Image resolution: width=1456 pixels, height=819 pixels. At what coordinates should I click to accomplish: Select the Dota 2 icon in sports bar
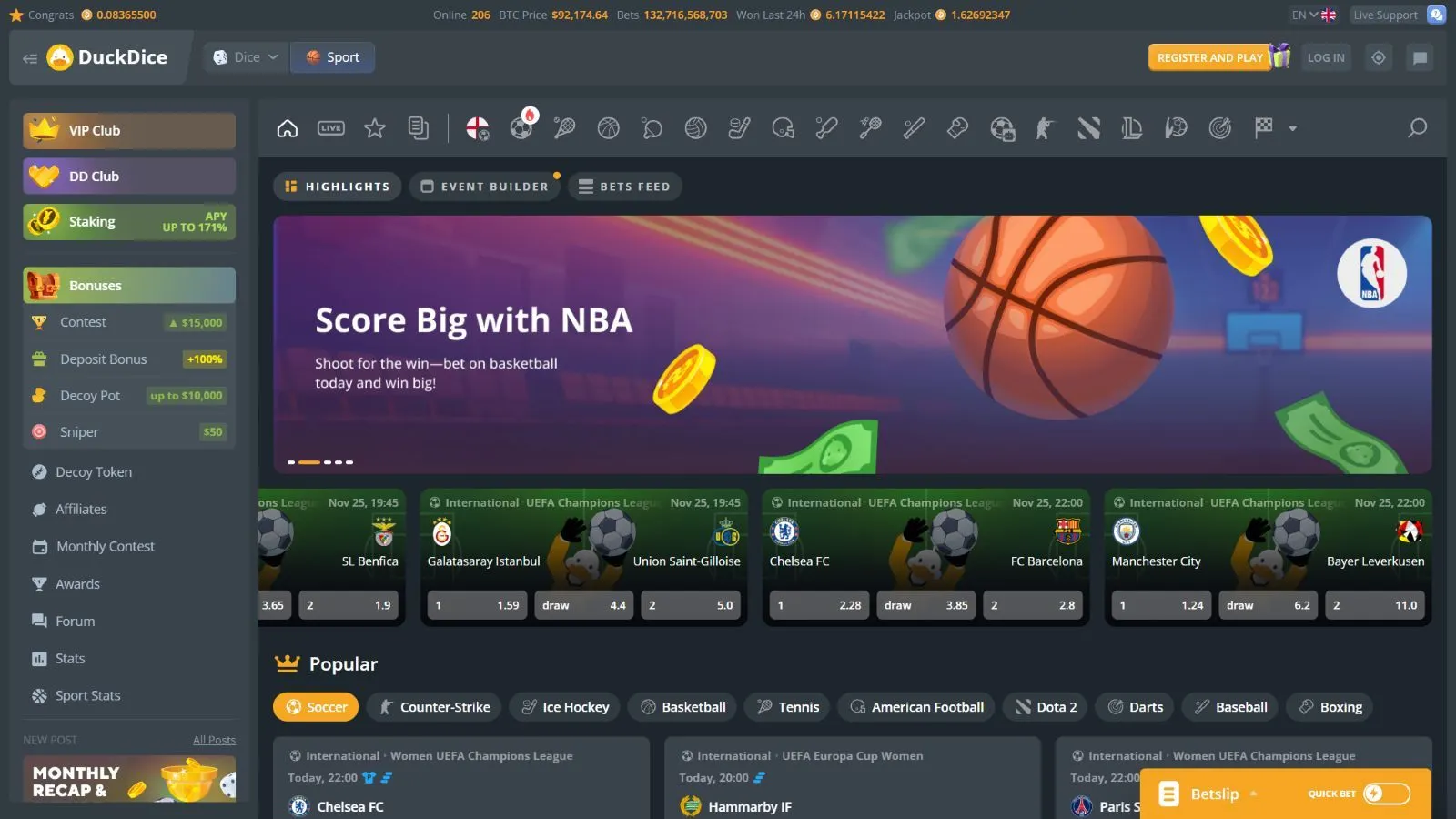1089,128
